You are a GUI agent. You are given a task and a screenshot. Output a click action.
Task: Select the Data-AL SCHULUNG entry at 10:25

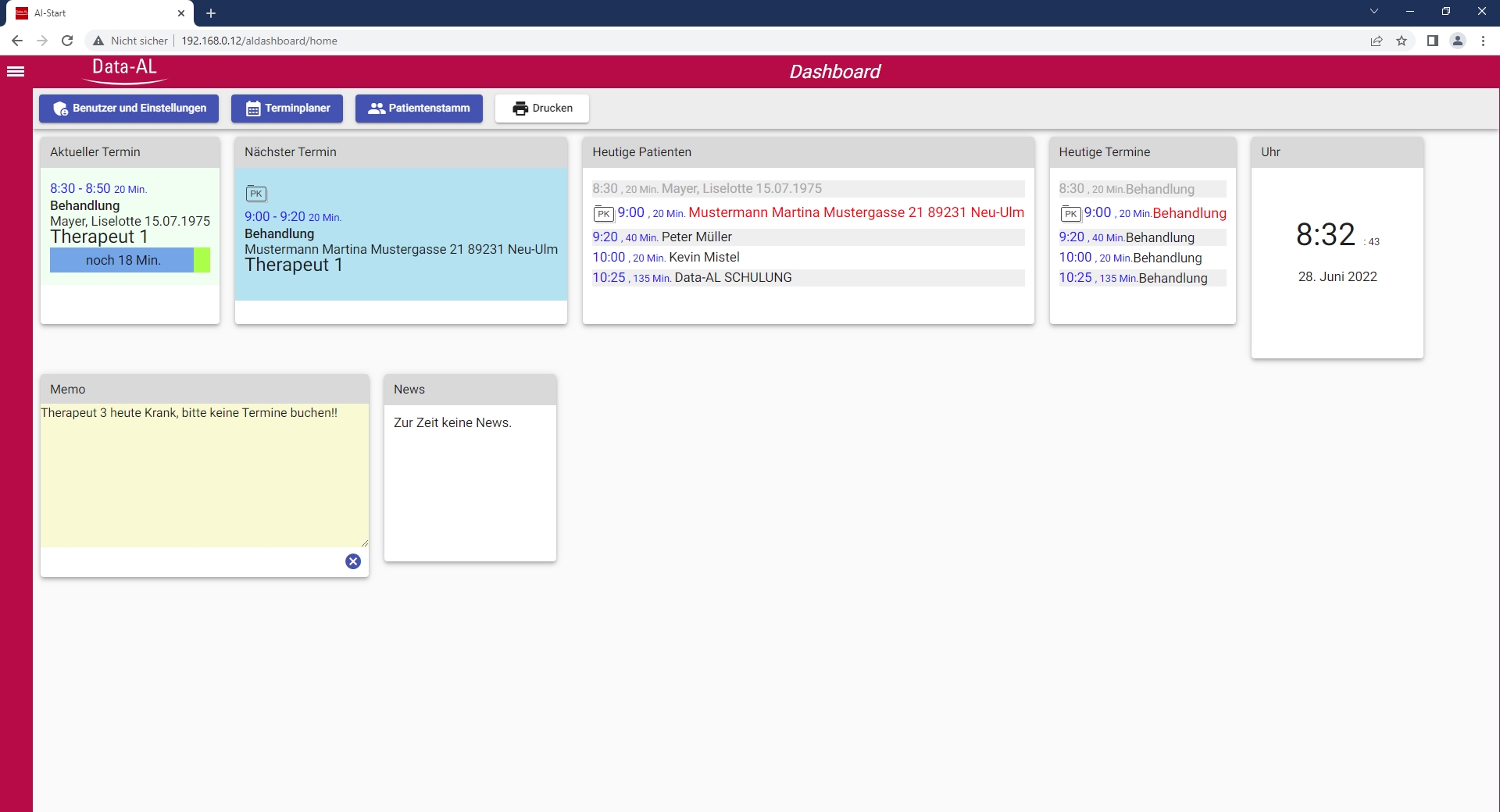click(x=808, y=278)
